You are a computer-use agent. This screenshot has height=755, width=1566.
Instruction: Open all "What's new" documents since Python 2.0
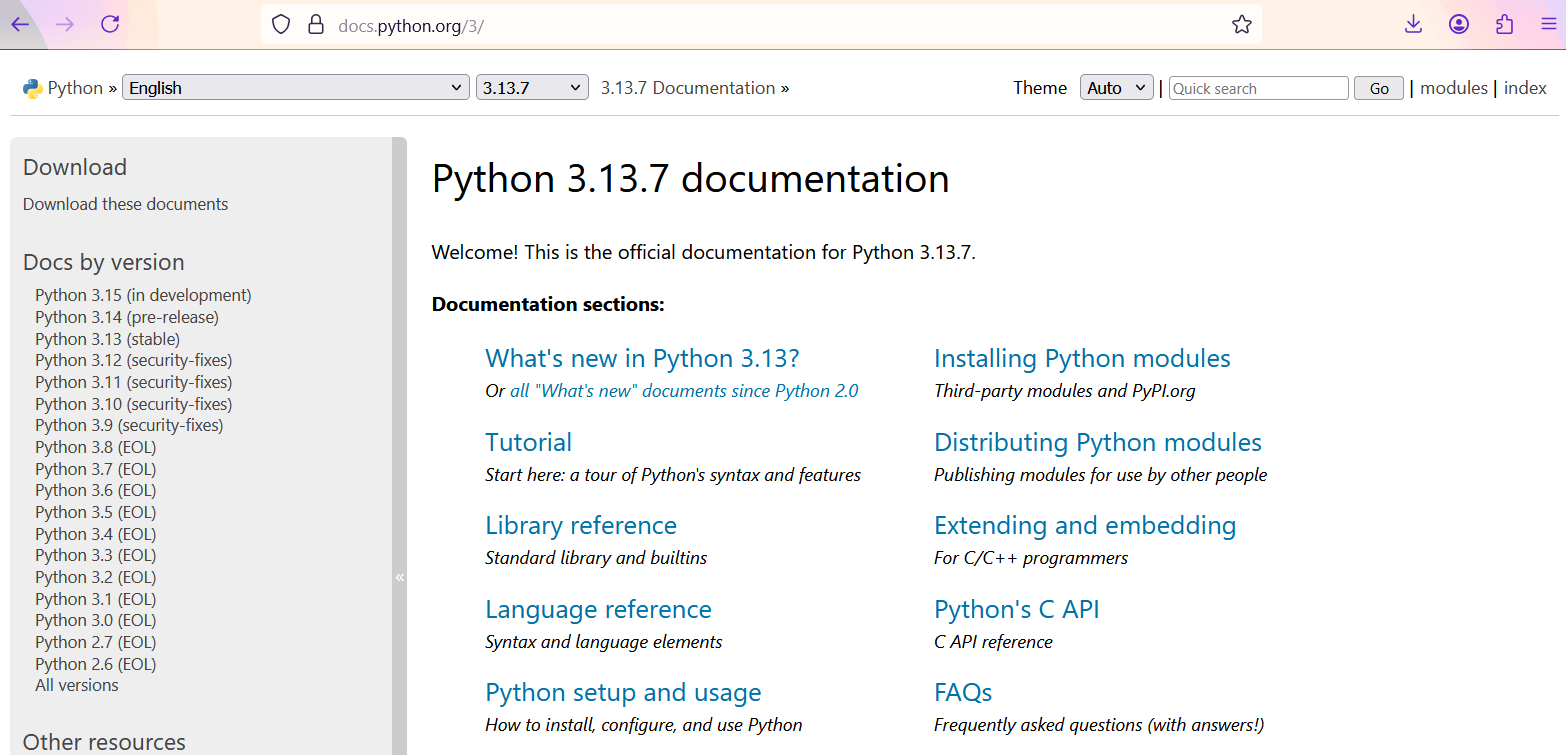(684, 391)
